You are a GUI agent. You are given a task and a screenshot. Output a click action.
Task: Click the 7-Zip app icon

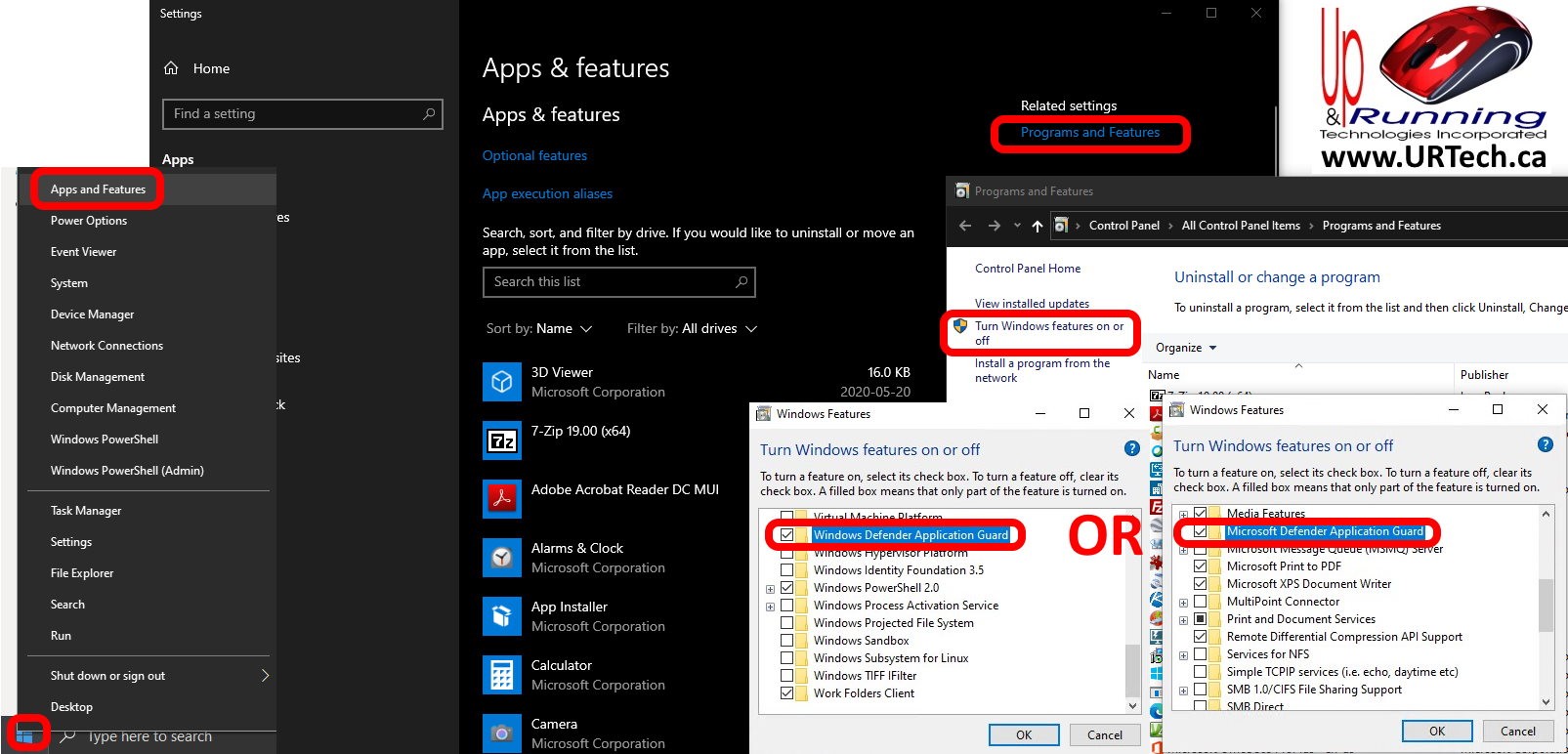[x=502, y=440]
